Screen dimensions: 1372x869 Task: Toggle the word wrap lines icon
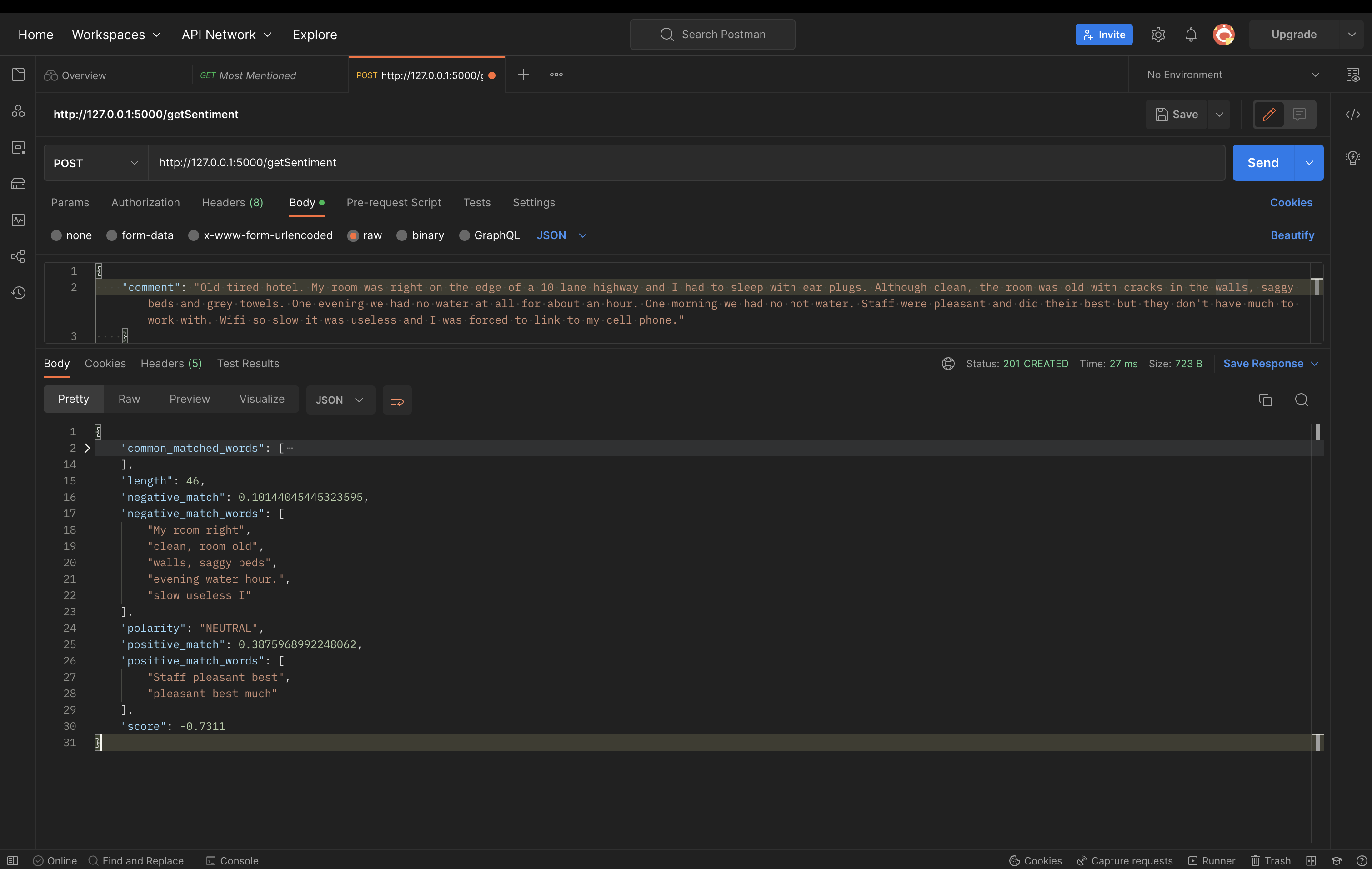coord(397,400)
